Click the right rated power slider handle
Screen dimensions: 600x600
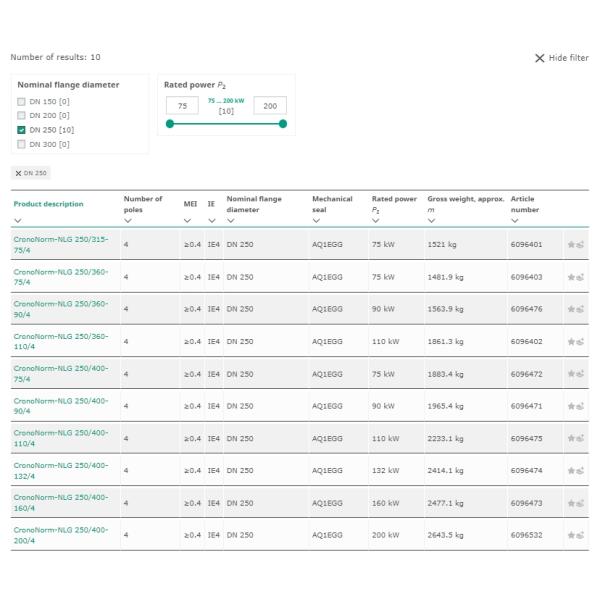283,124
